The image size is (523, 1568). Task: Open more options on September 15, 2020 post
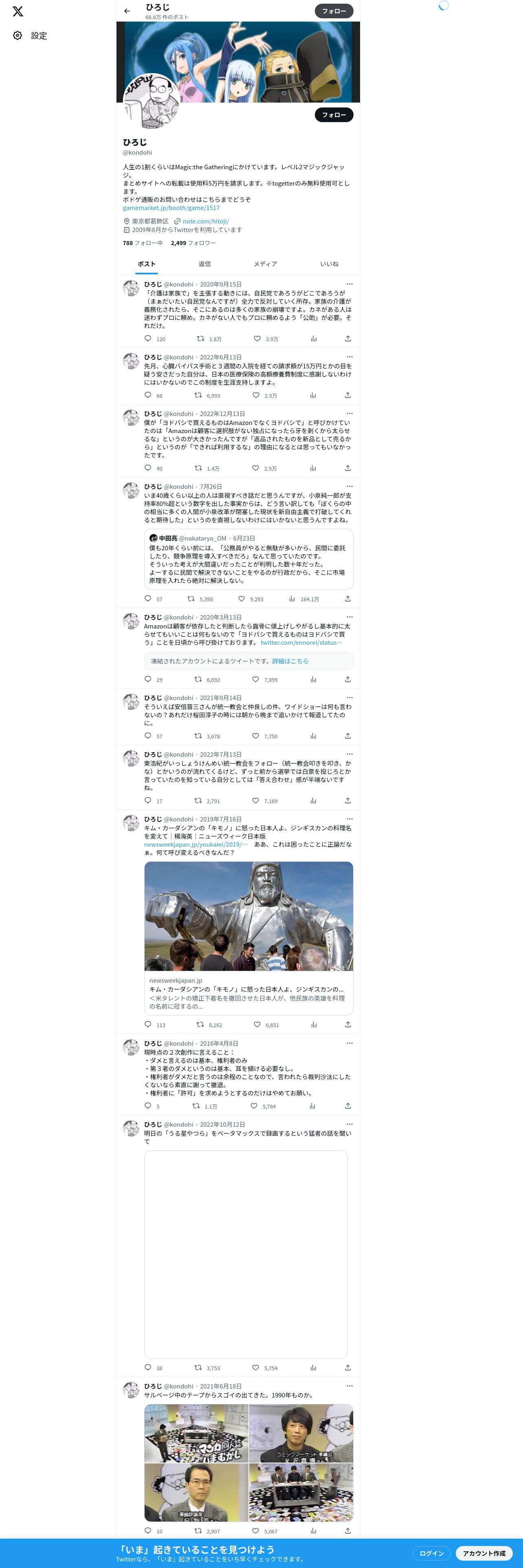349,284
